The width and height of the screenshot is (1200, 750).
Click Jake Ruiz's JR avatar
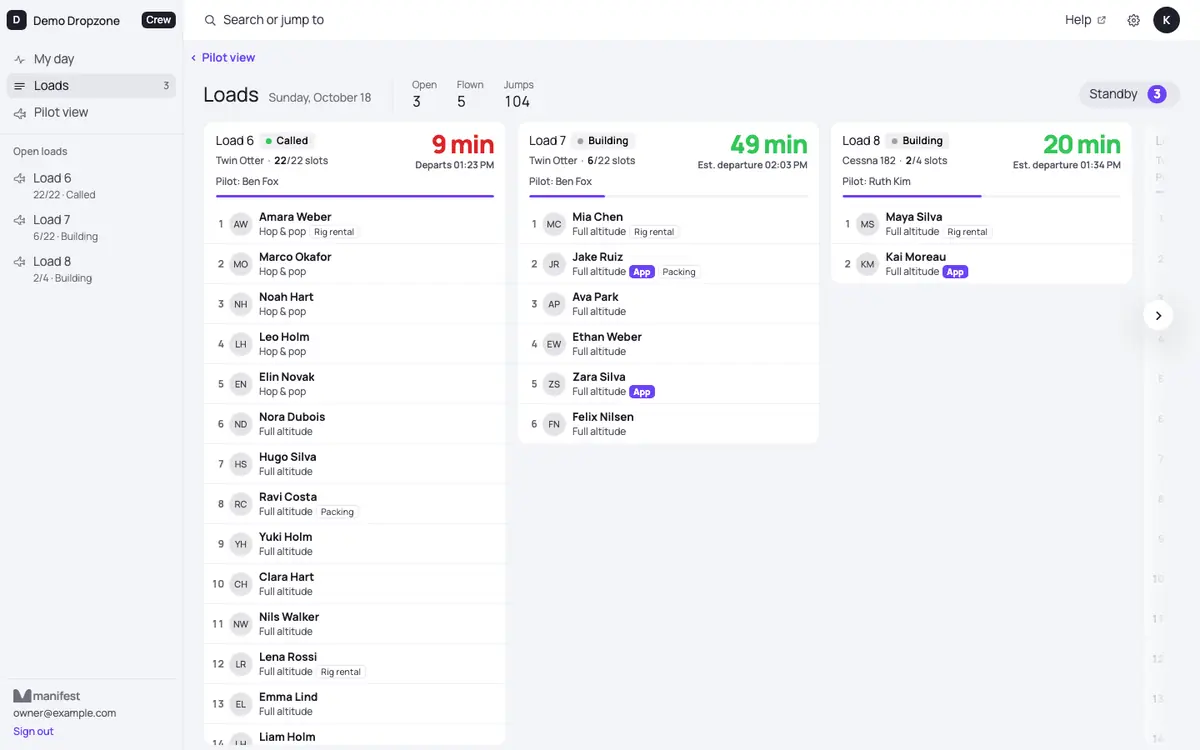[x=554, y=264]
